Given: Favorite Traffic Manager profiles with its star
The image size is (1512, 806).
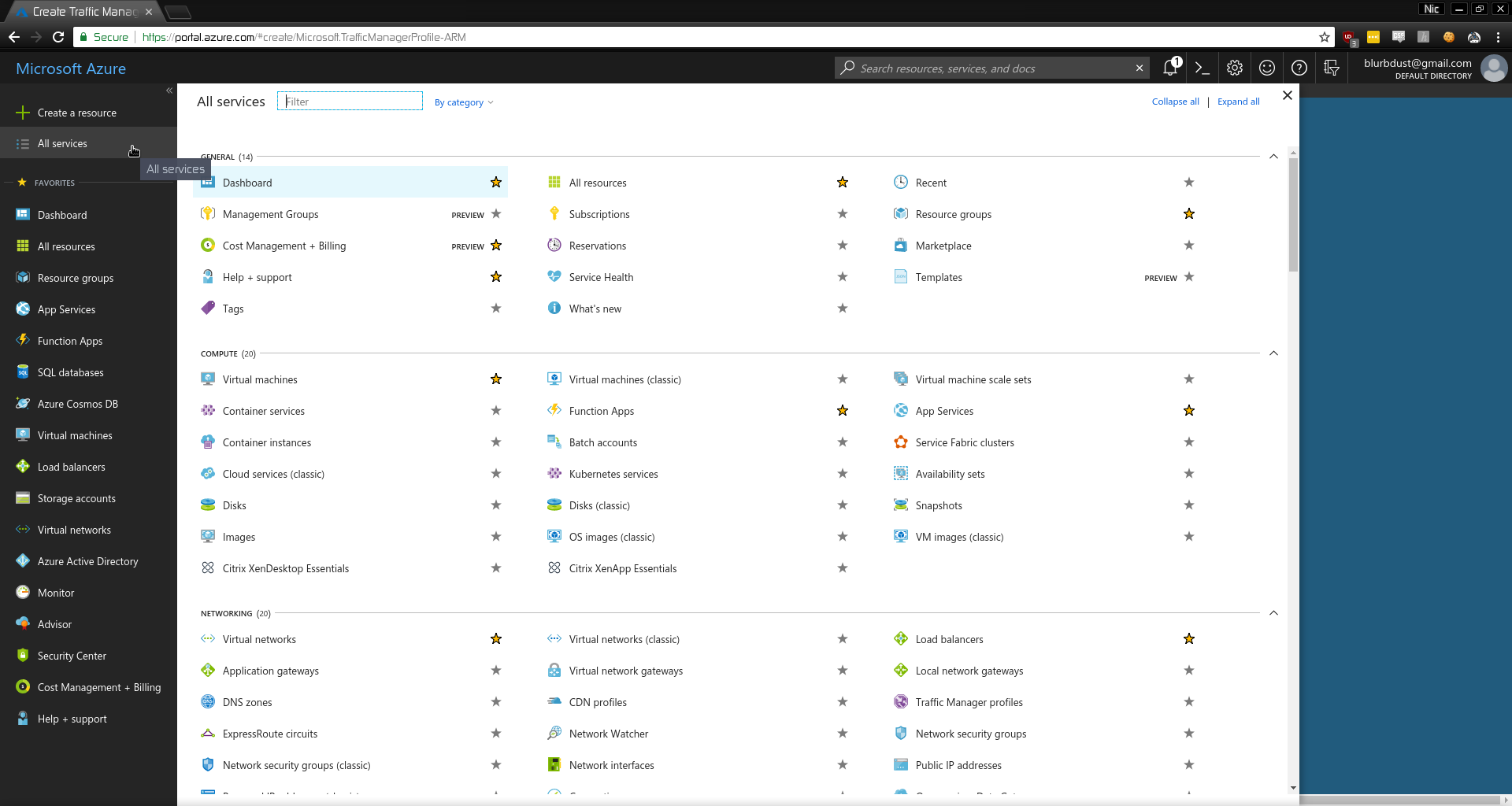Looking at the screenshot, I should [1189, 701].
